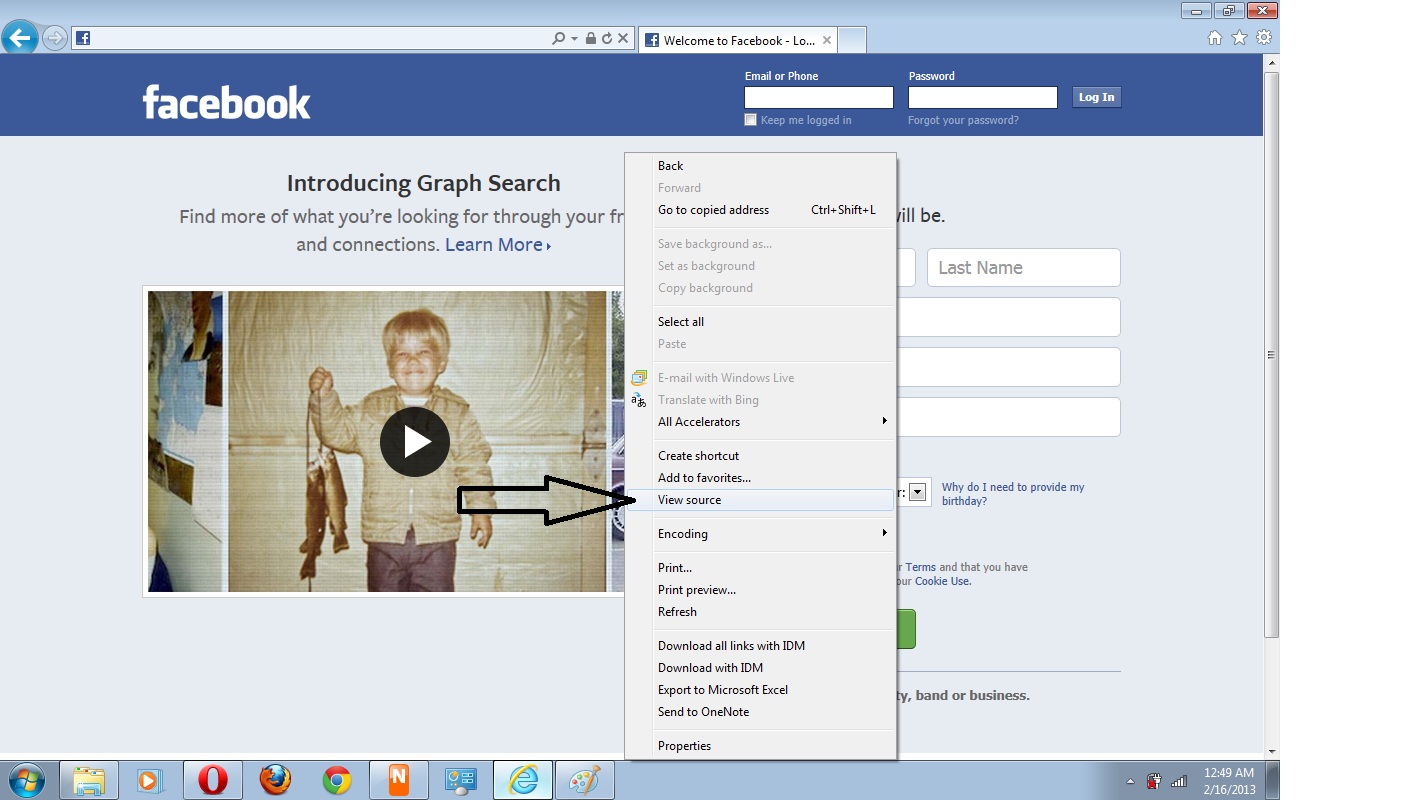
Task: Switch to Paint taskbar icon
Action: point(585,780)
